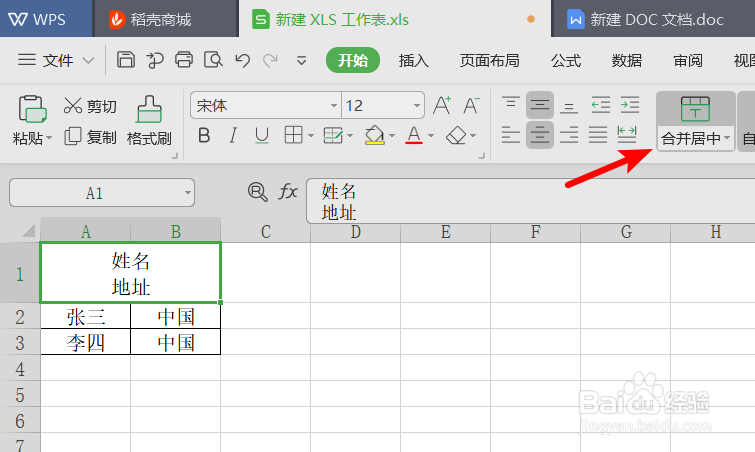
Task: Click the zoom magnifier beside fx
Action: tap(258, 192)
